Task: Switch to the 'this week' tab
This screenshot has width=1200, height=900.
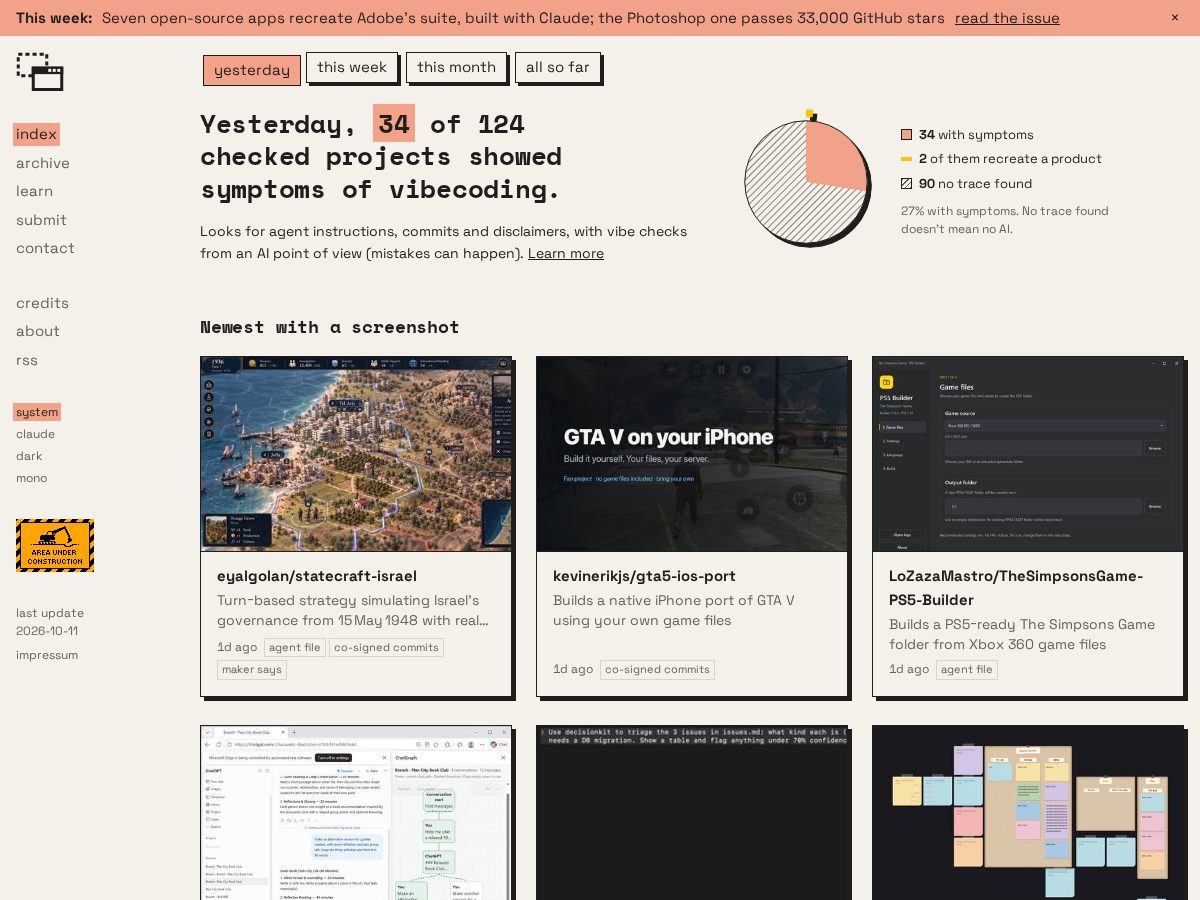Action: click(352, 67)
